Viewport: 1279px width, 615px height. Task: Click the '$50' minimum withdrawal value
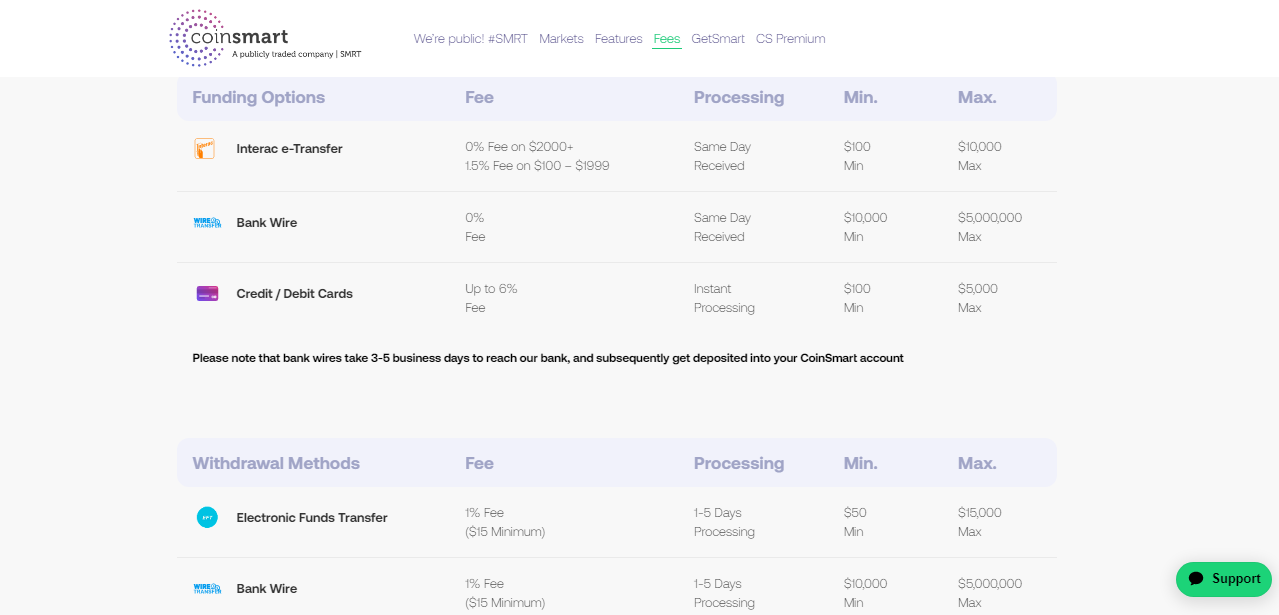pos(856,513)
